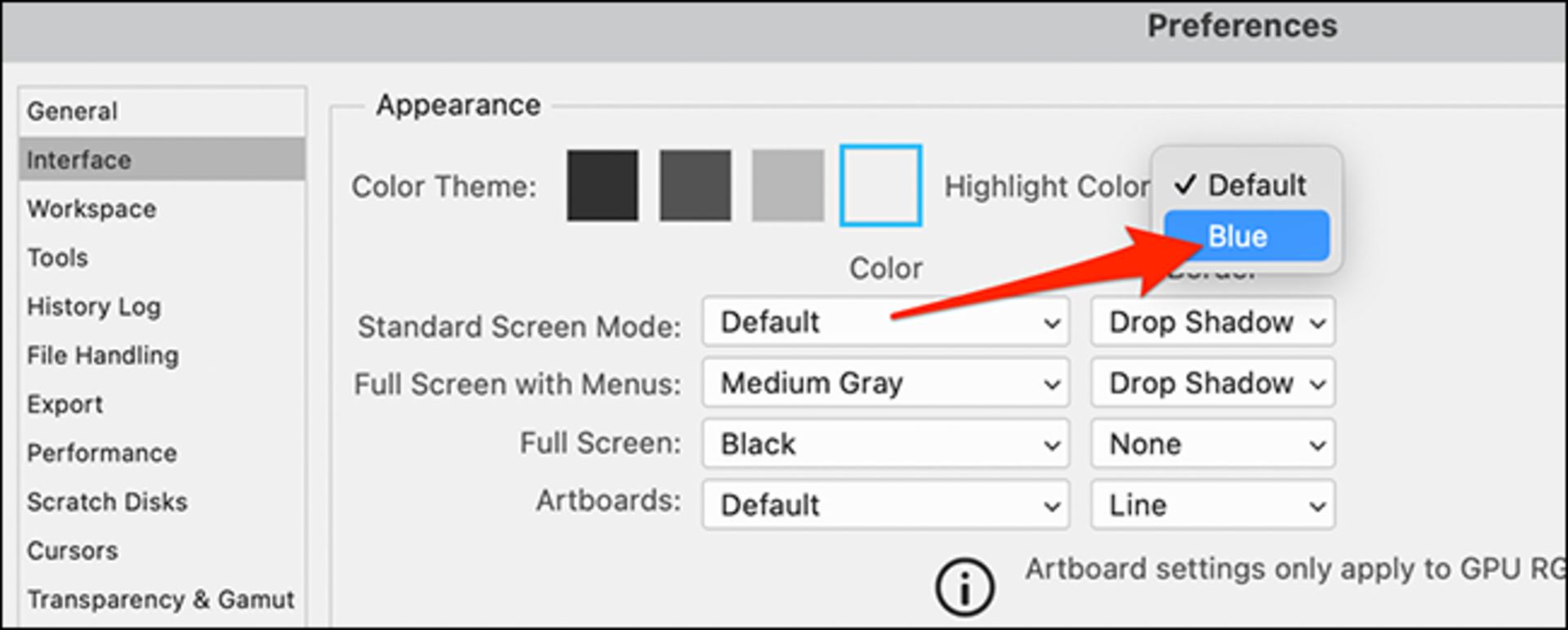Expand Full Screen color dropdown set to Black

(x=885, y=444)
